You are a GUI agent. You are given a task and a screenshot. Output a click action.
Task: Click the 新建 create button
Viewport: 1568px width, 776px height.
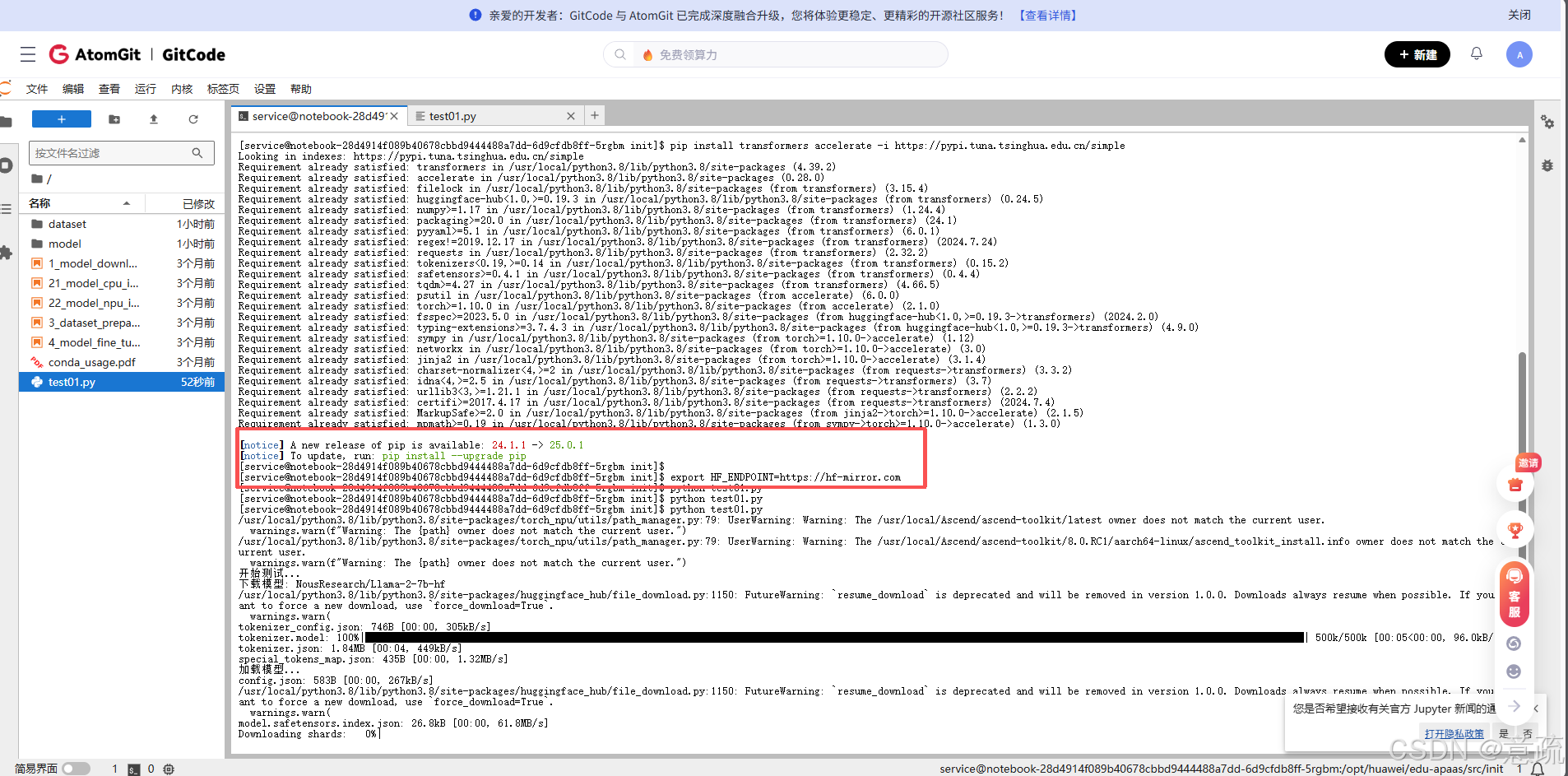click(x=1417, y=54)
